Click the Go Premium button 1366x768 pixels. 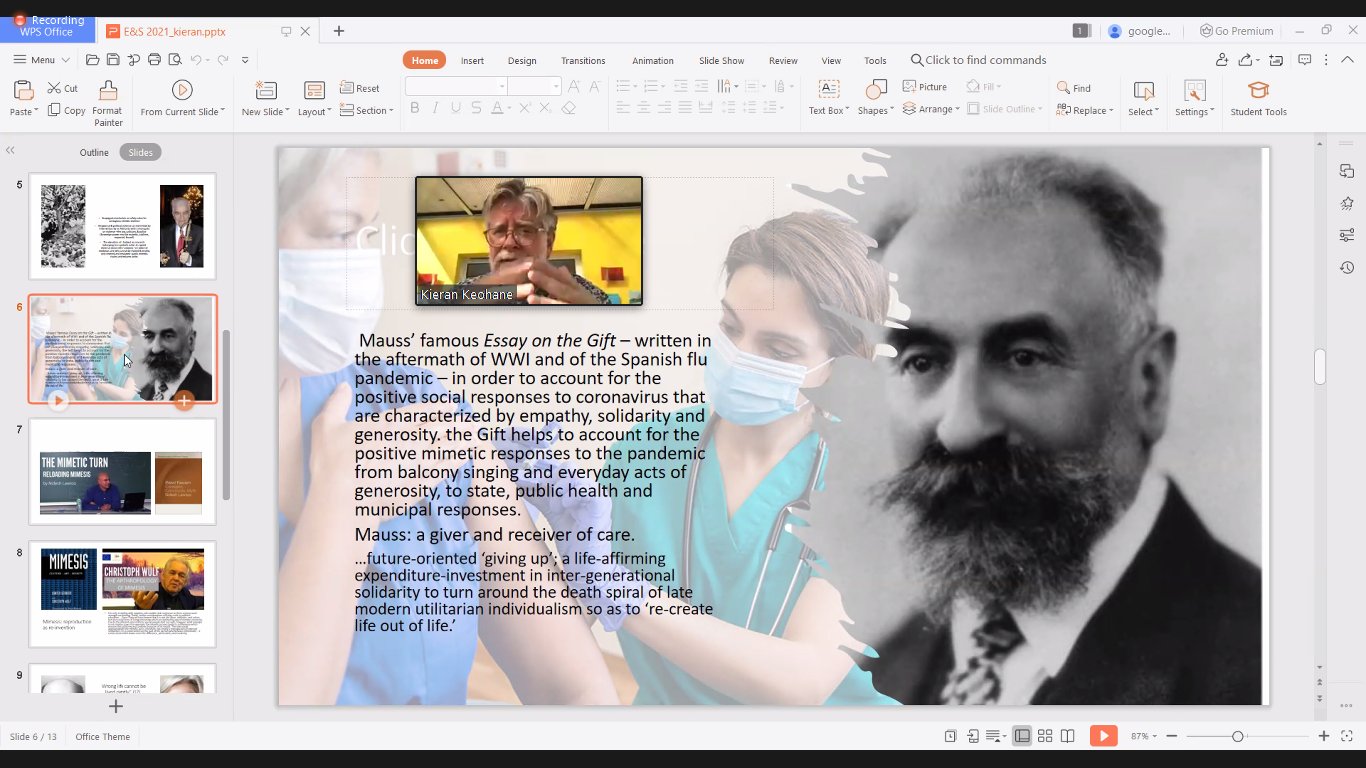pos(1237,31)
